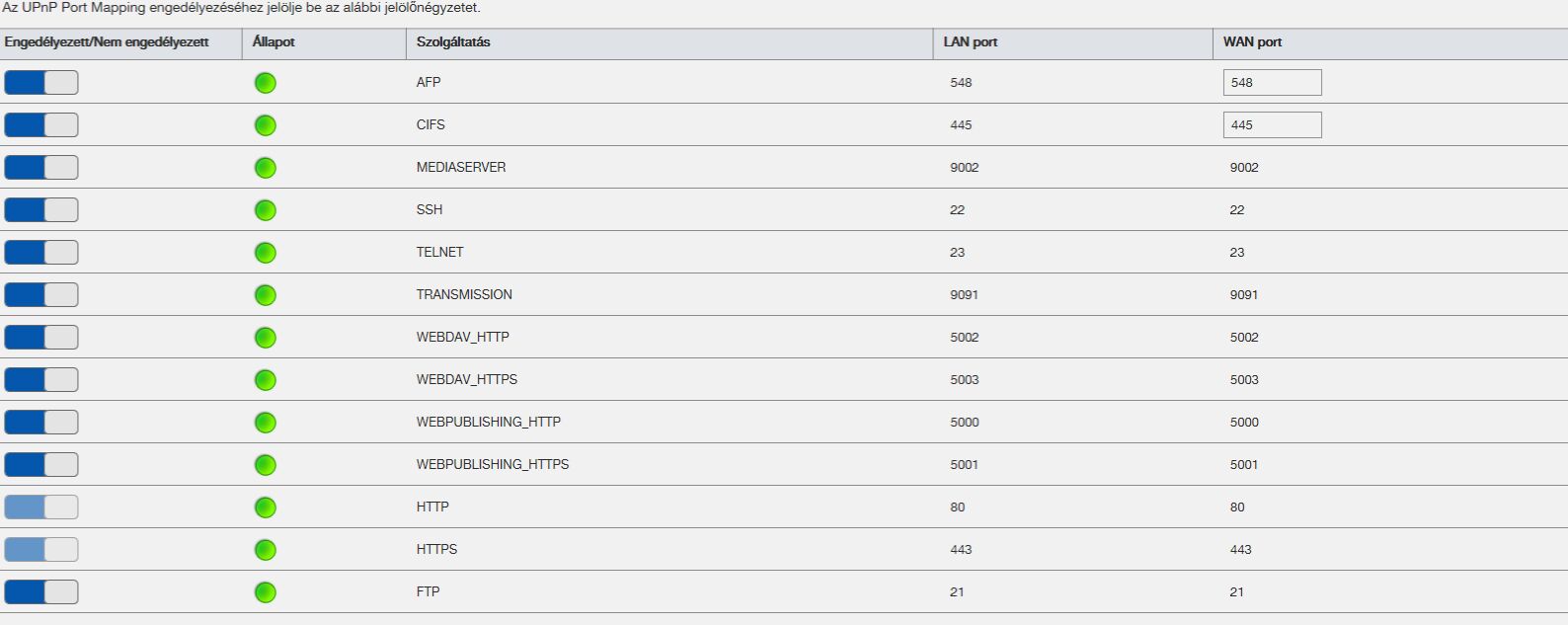Click the WEBDAV_HTTPS green status circle
Screen dimensions: 1568x625
pos(265,380)
